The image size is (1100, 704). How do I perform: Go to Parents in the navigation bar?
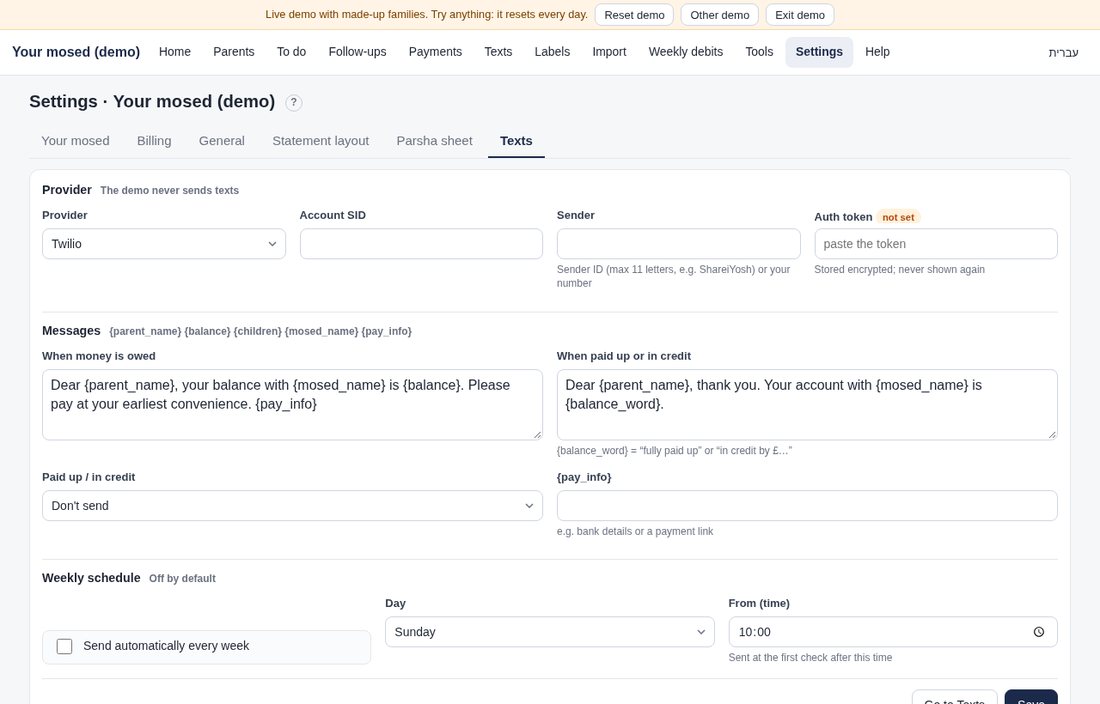[234, 52]
